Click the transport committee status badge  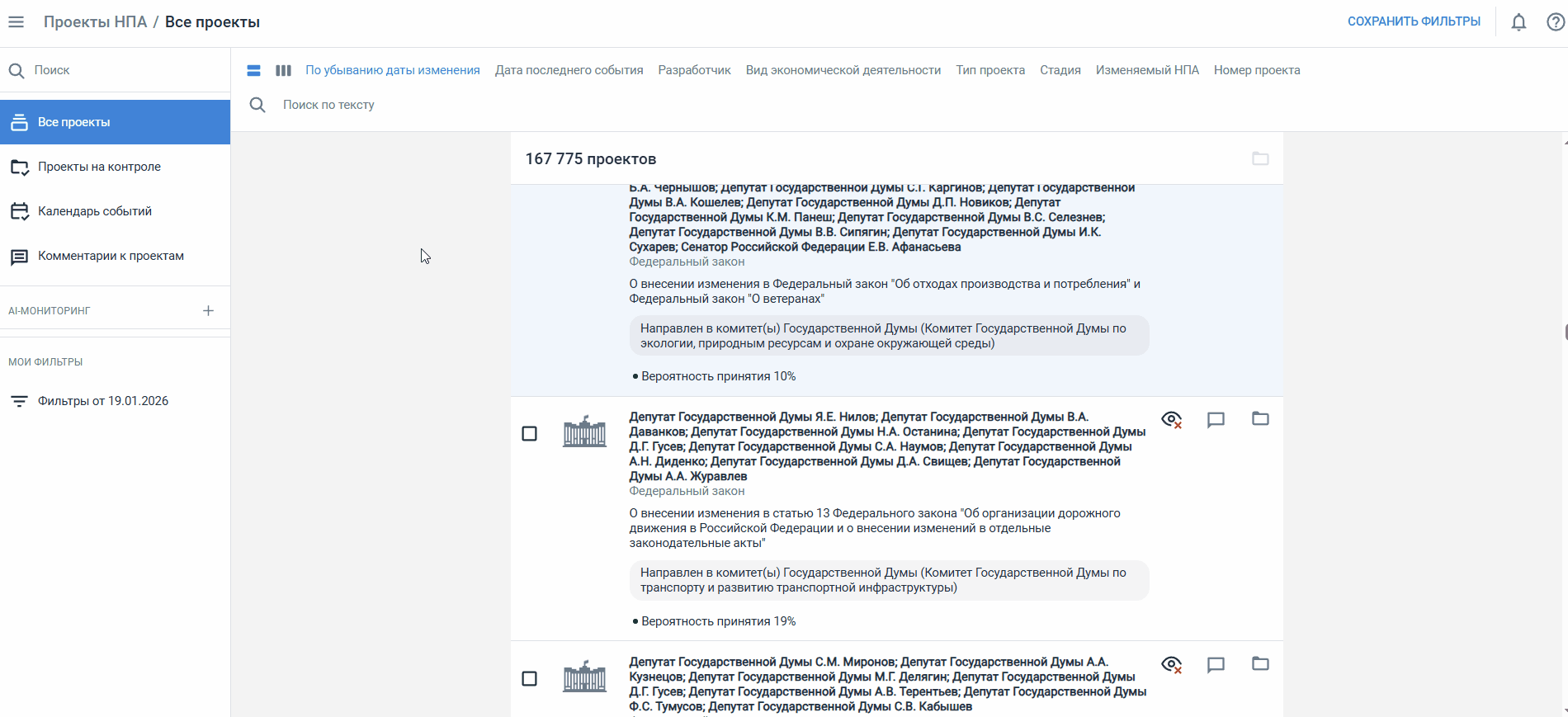pos(889,580)
